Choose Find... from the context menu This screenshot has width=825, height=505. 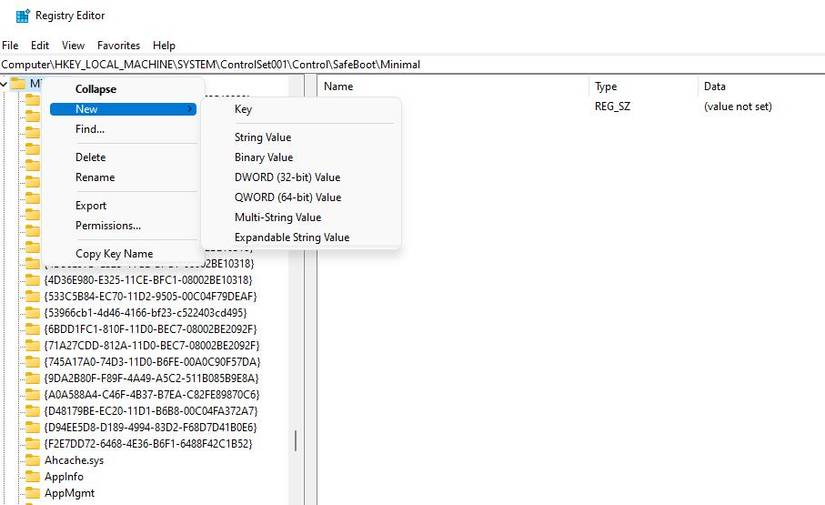click(x=90, y=129)
